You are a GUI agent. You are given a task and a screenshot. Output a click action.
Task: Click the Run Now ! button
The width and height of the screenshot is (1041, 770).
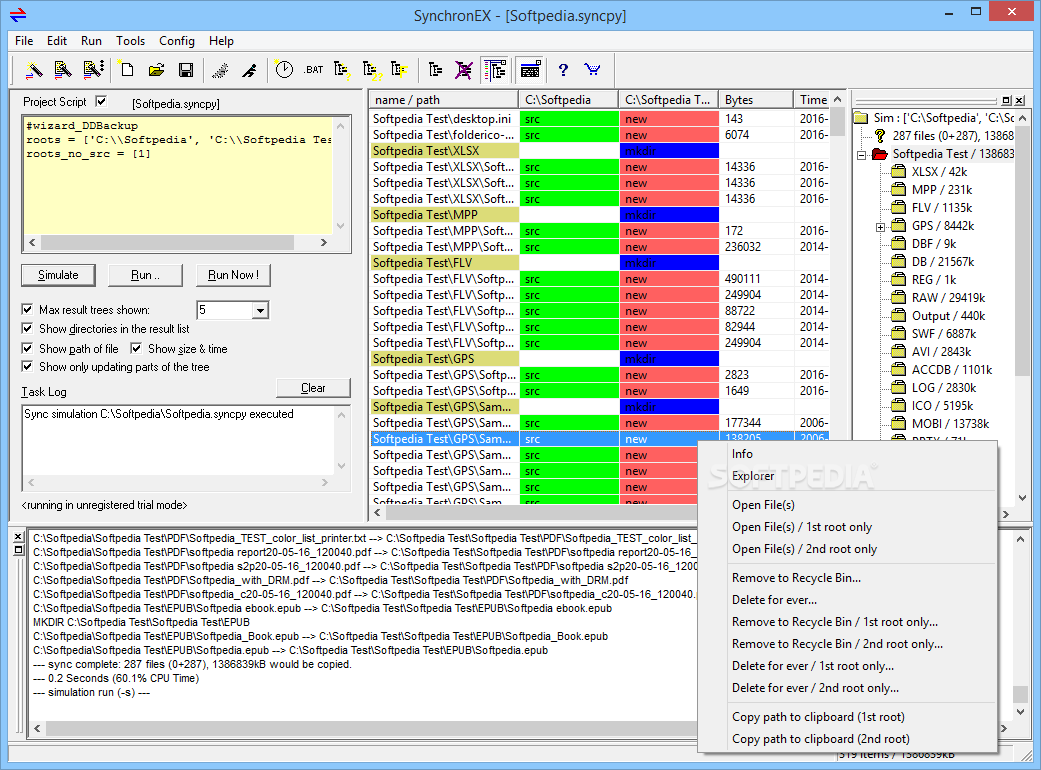click(233, 275)
